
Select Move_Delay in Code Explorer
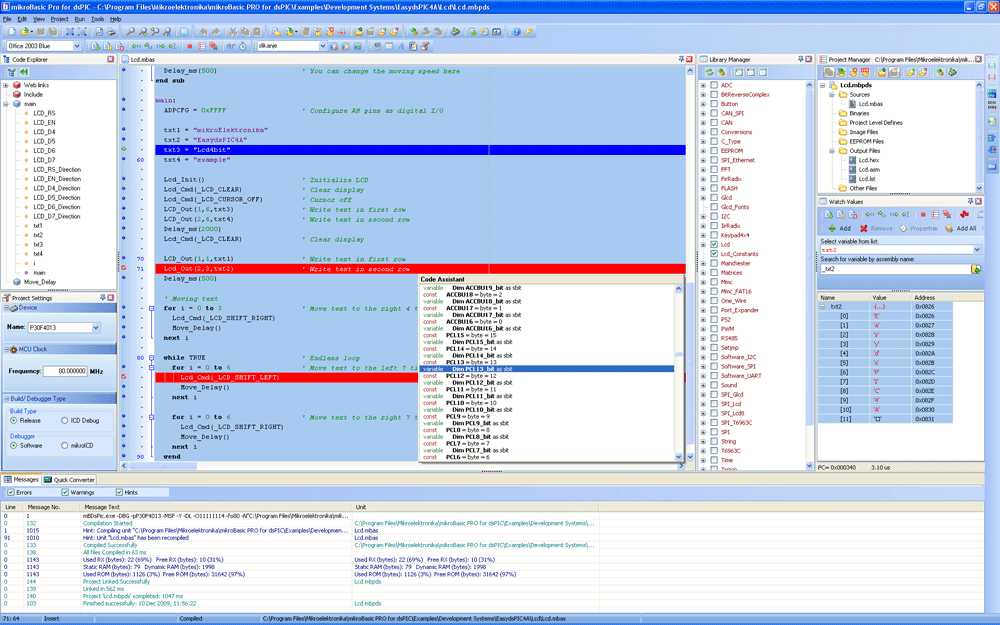point(40,282)
